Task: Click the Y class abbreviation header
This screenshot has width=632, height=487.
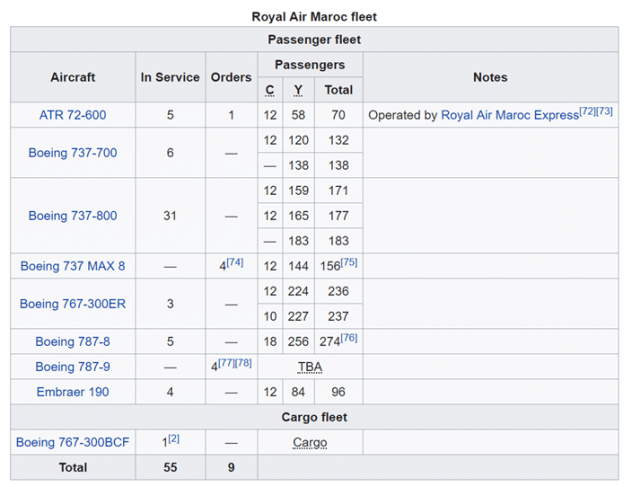Action: [298, 90]
